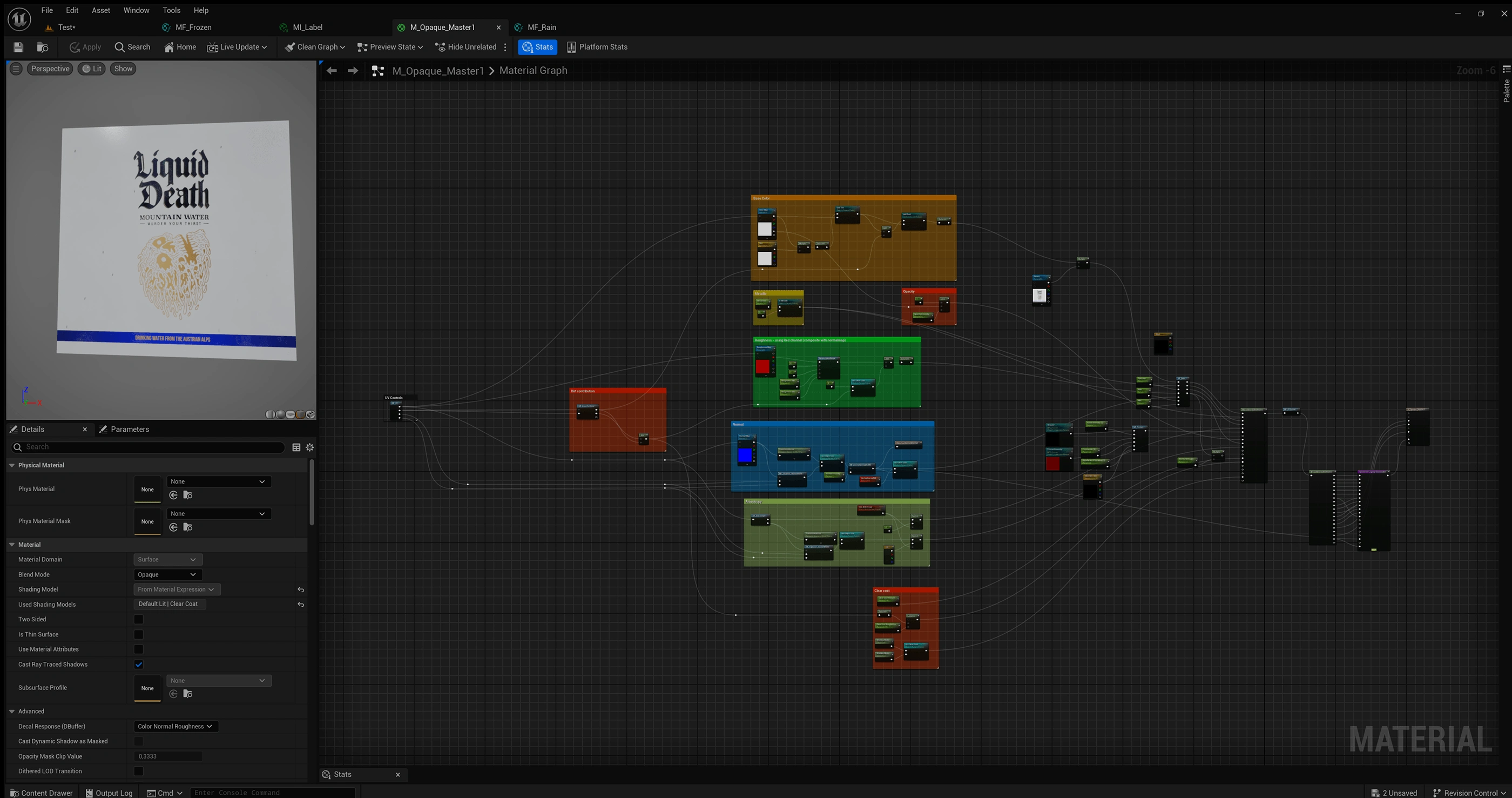Image resolution: width=1512 pixels, height=798 pixels.
Task: Click the Content Drawer button
Action: (x=41, y=793)
